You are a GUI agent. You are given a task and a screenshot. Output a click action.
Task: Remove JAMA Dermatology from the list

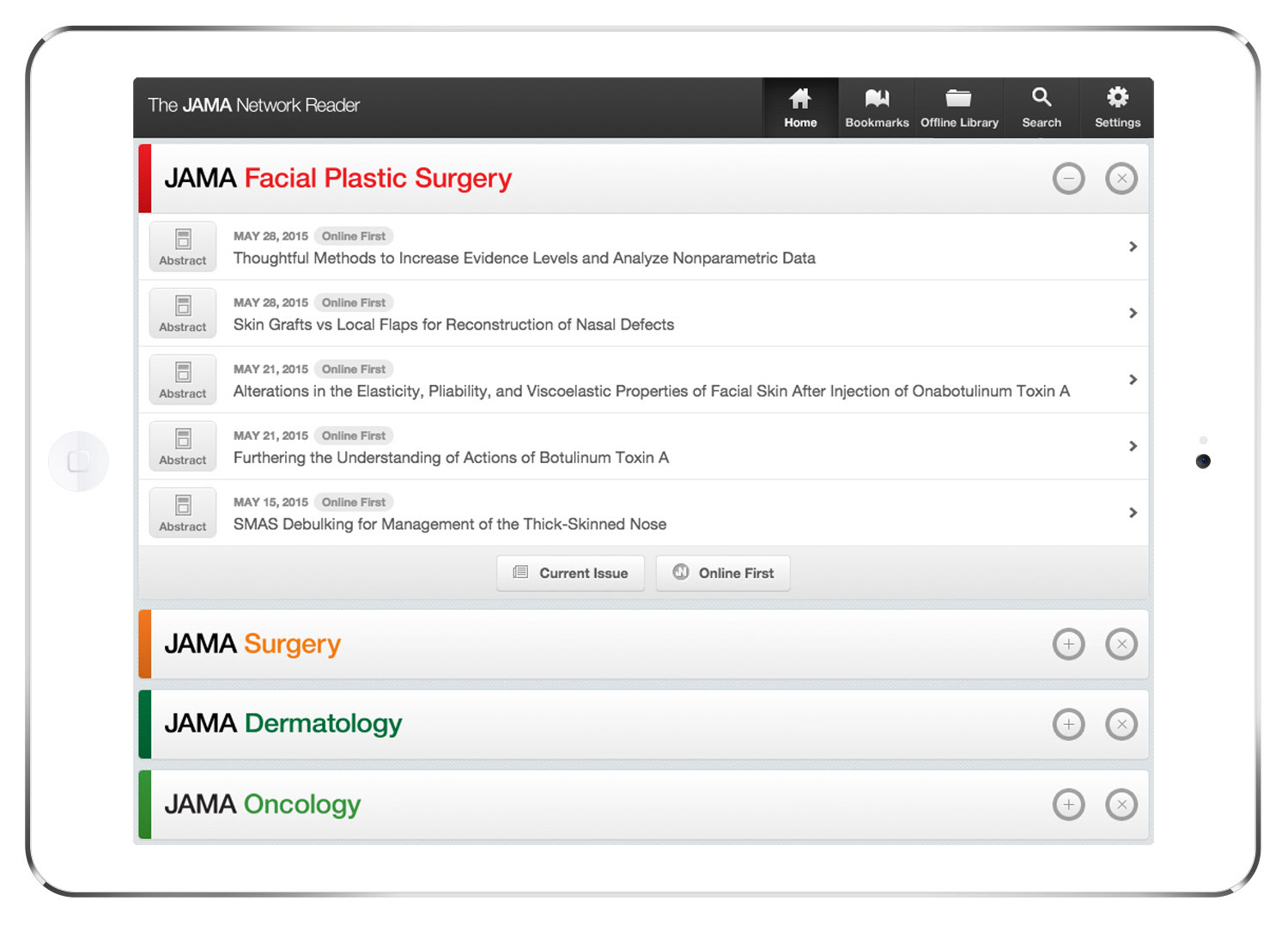click(1121, 724)
